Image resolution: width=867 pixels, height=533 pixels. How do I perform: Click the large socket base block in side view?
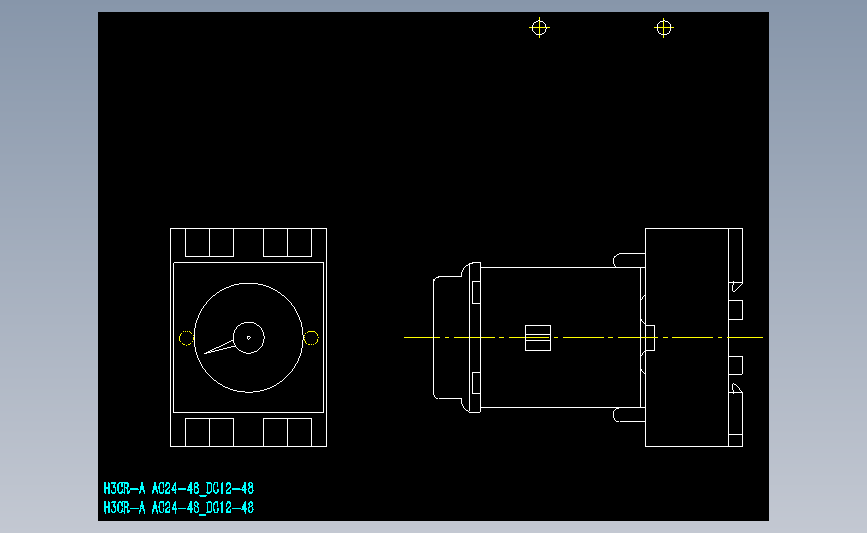coord(687,337)
